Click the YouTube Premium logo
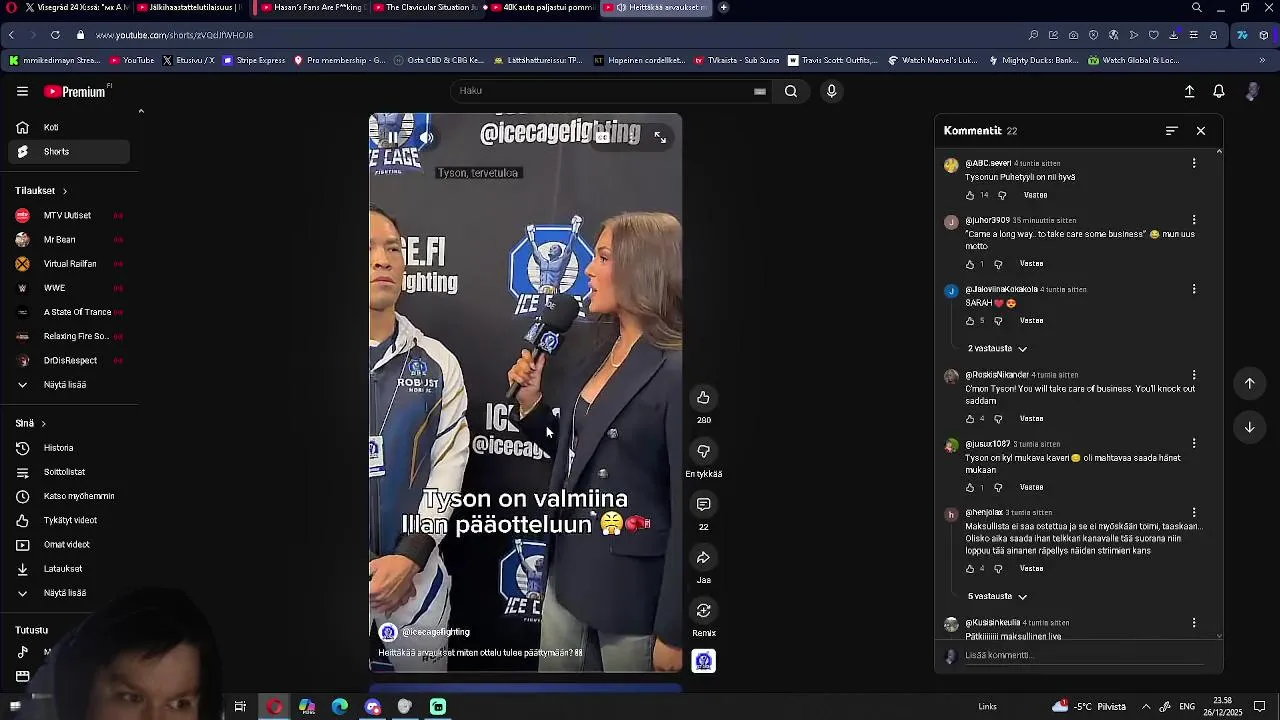 pyautogui.click(x=77, y=91)
